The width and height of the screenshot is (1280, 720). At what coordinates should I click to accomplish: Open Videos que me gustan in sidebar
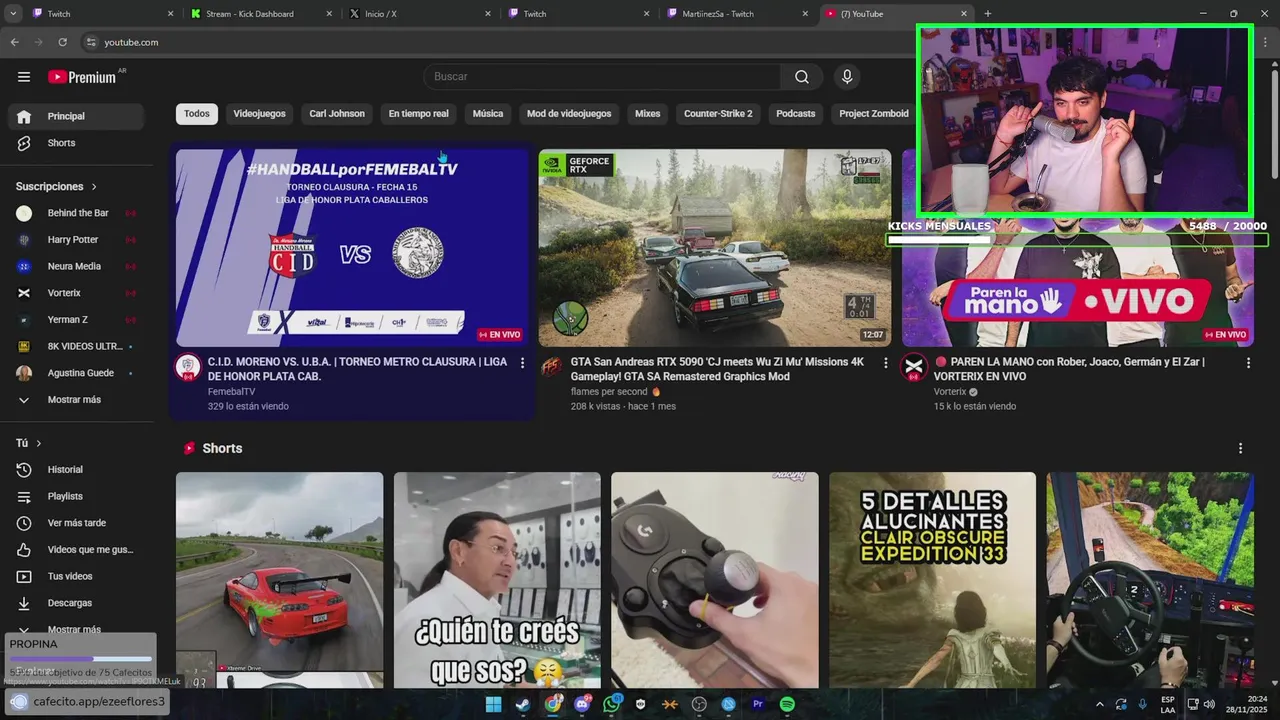[76, 550]
